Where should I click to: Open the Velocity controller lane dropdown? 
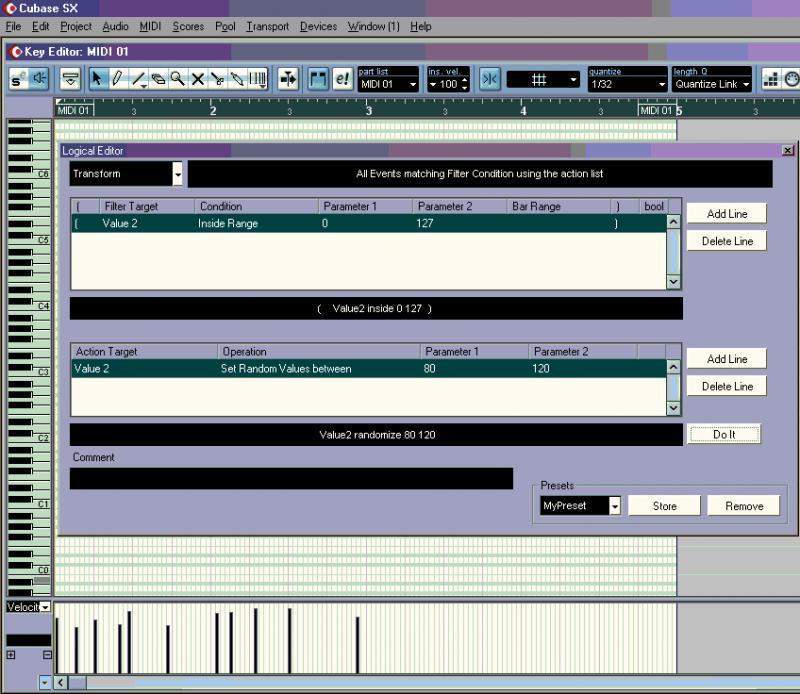tap(45, 607)
